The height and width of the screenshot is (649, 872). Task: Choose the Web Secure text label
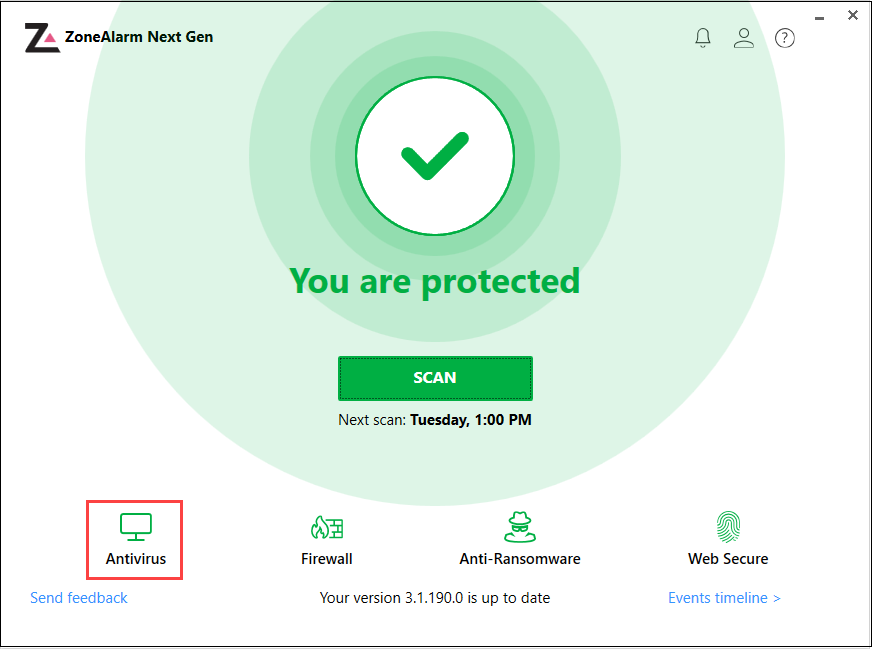pos(728,559)
